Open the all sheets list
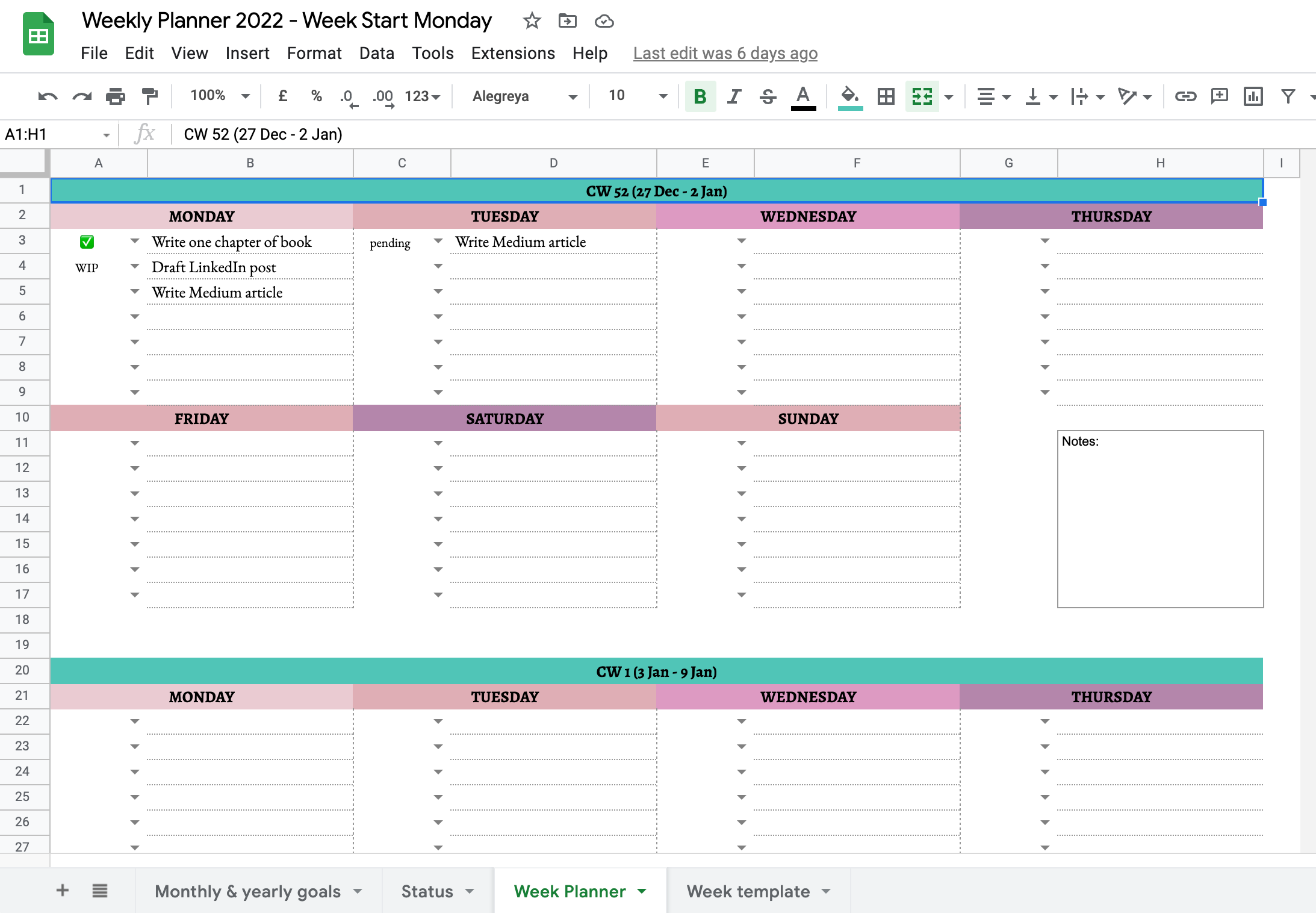1316x913 pixels. pyautogui.click(x=100, y=890)
